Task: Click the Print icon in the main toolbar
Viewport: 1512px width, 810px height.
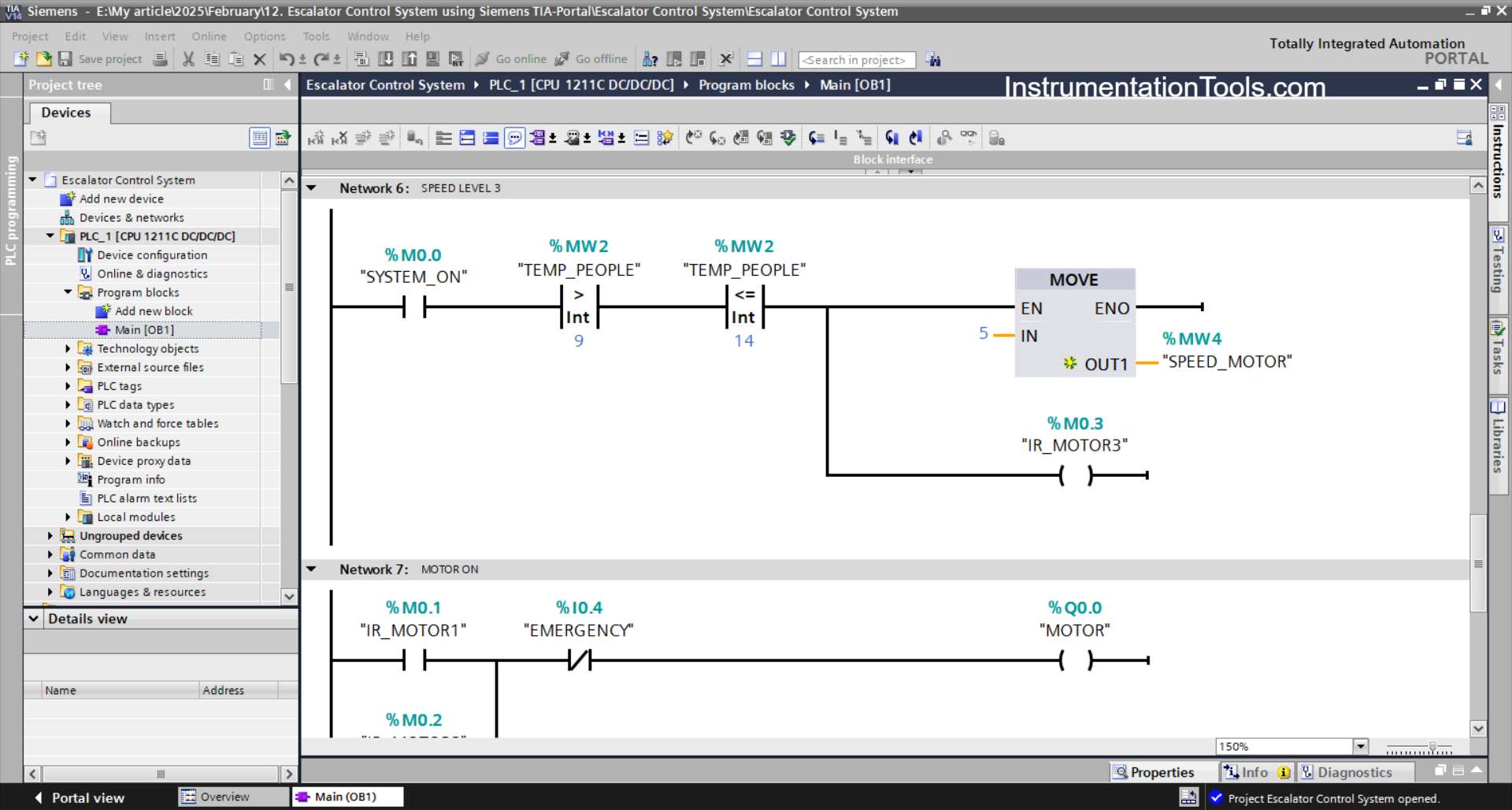Action: coord(160,59)
